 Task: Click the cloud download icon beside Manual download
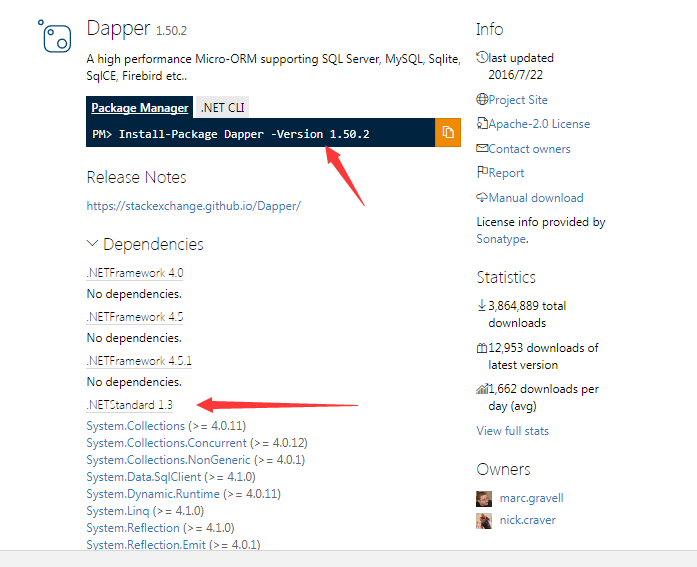[482, 197]
